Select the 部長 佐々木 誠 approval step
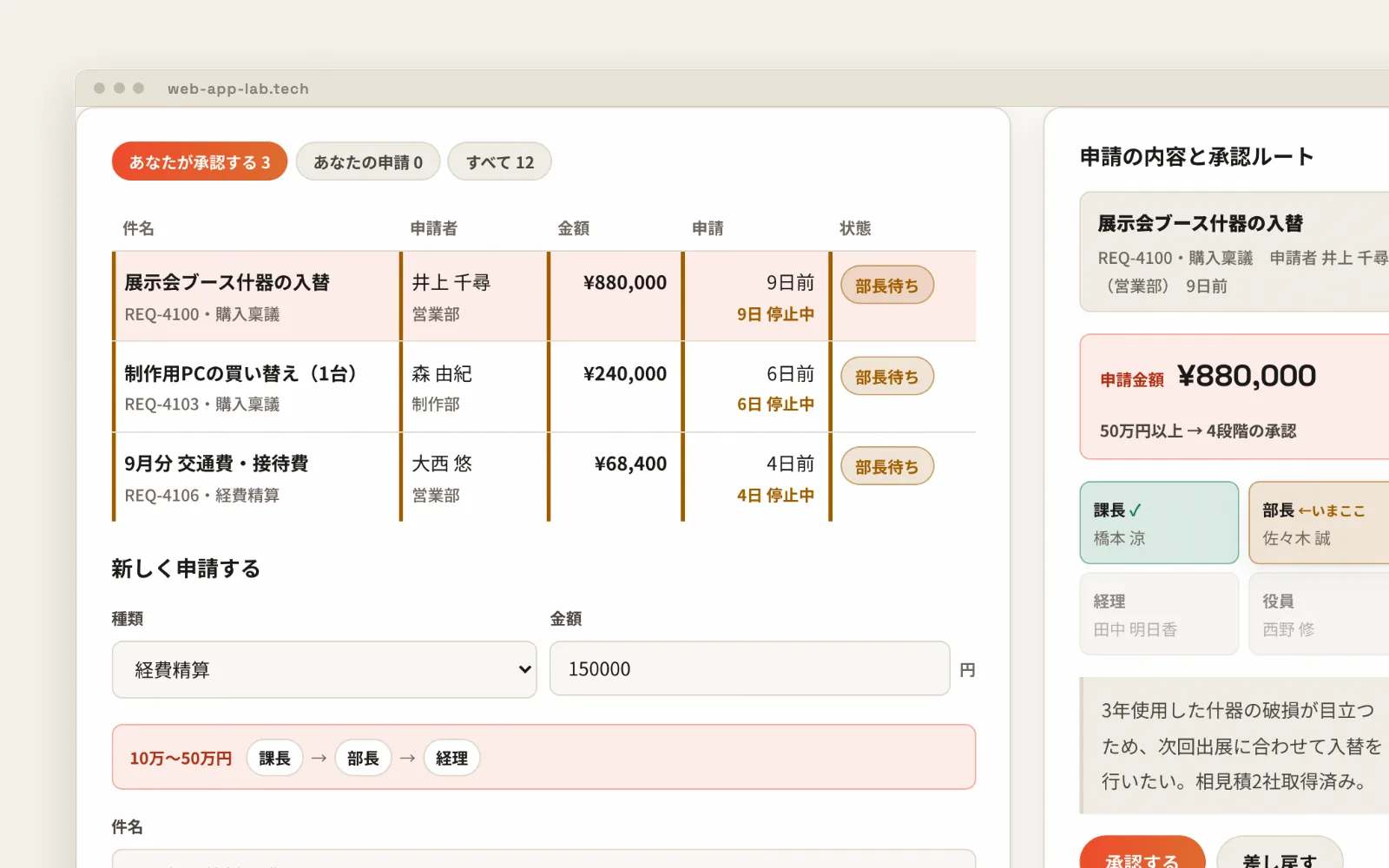This screenshot has height=868, width=1389. point(1319,523)
